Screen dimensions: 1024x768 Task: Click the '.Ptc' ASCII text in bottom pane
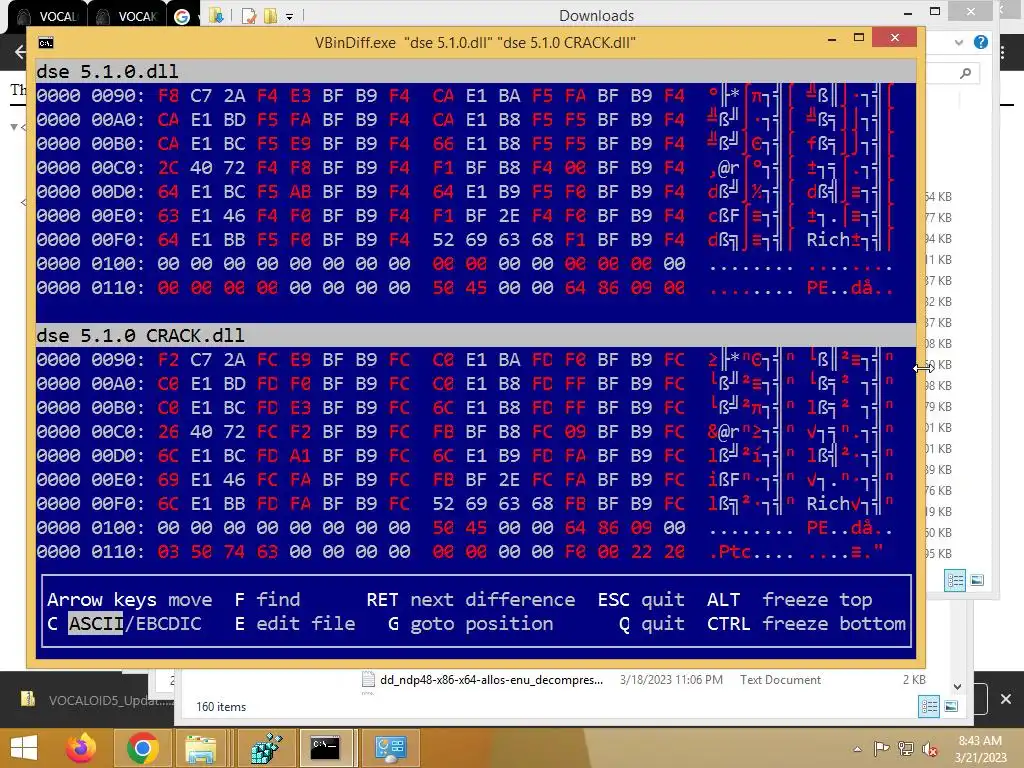pyautogui.click(x=731, y=551)
